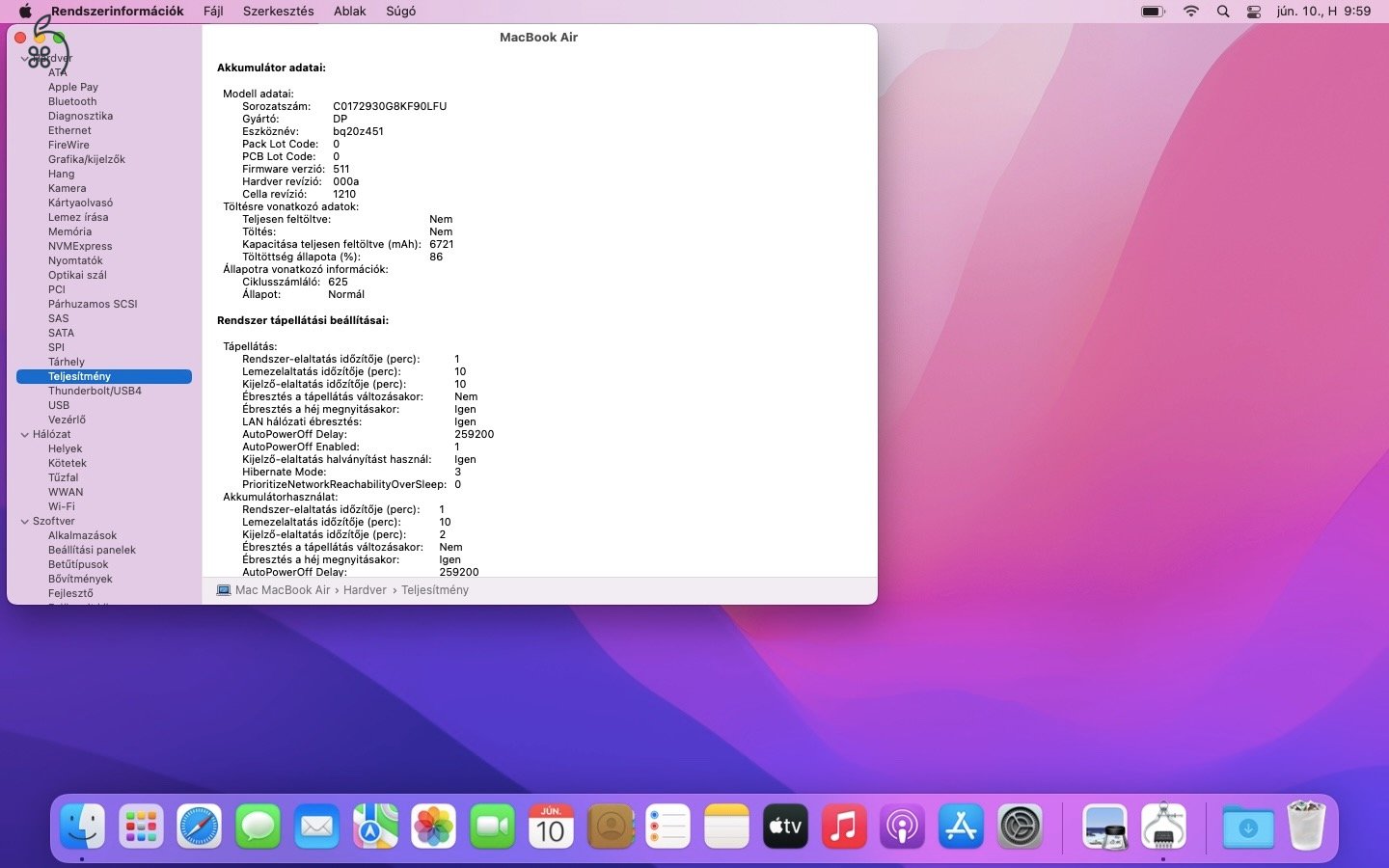Image resolution: width=1389 pixels, height=868 pixels.
Task: Open Notes app in Dock
Action: [x=726, y=827]
